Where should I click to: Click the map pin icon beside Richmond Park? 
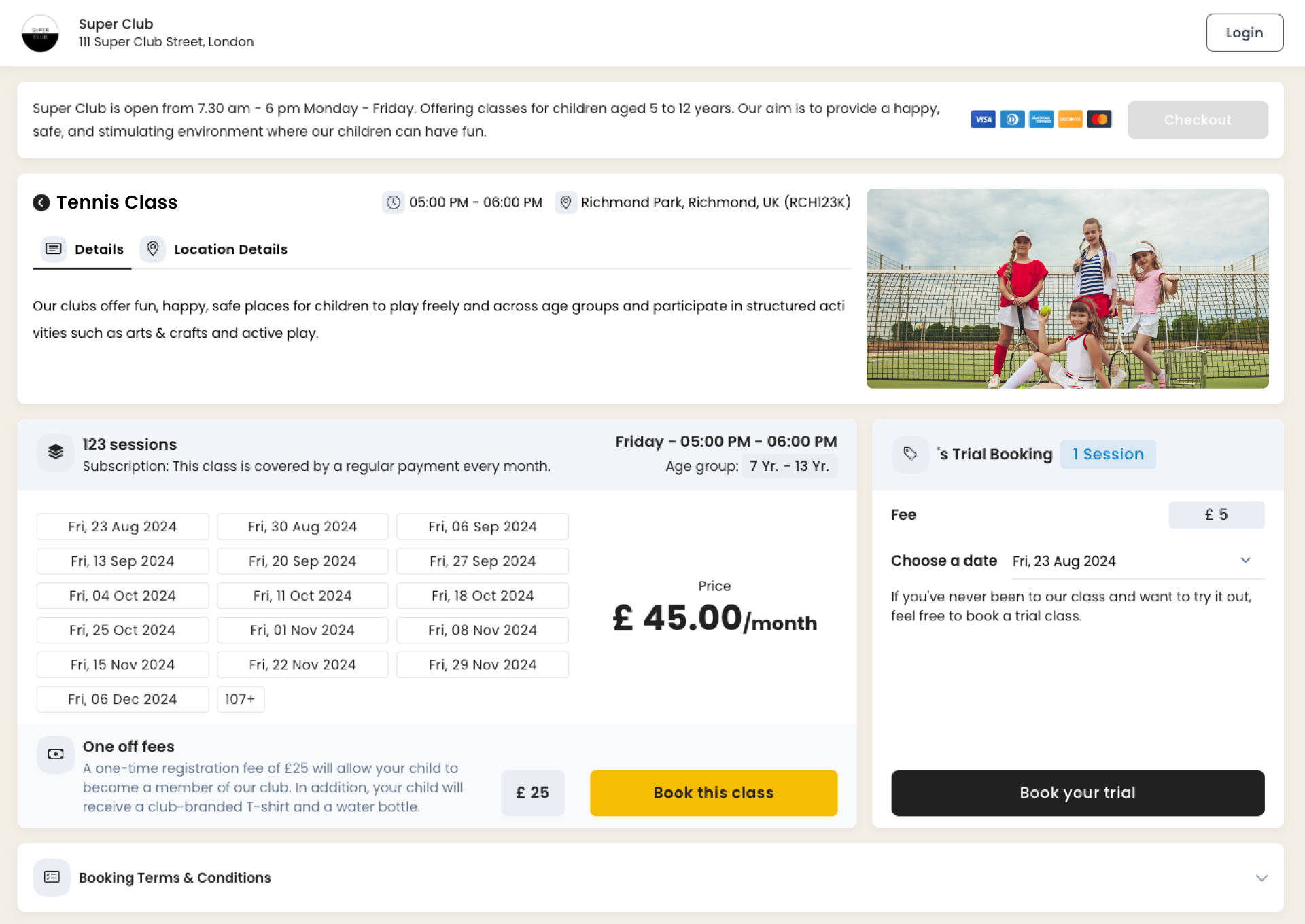pyautogui.click(x=565, y=202)
